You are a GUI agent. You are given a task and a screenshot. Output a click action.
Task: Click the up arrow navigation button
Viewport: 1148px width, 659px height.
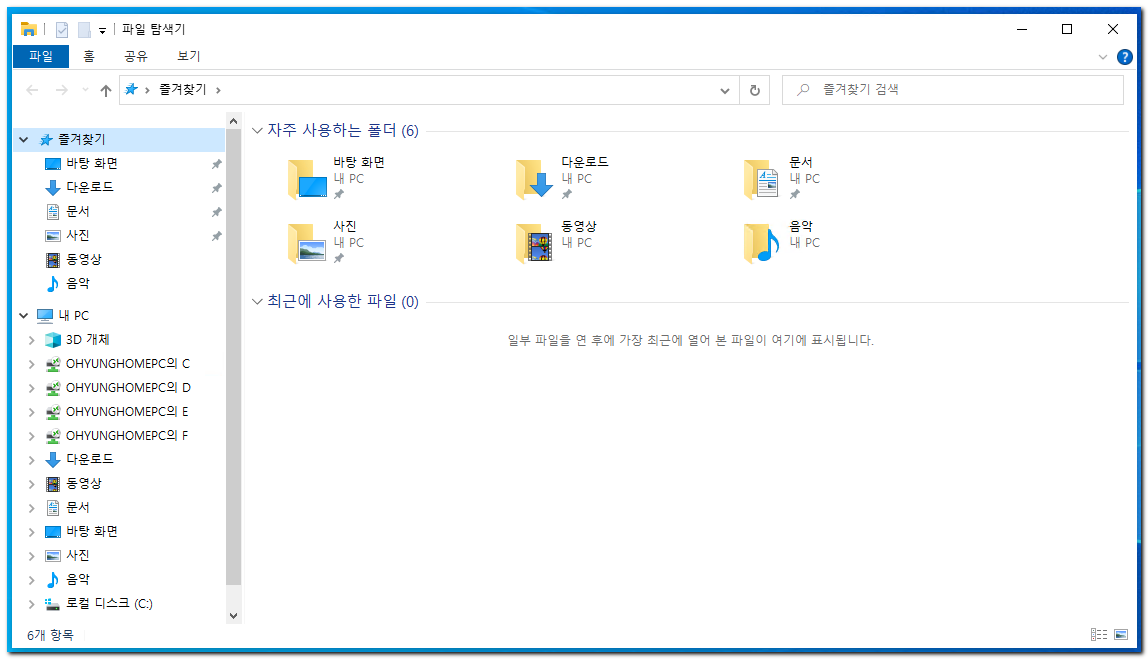(x=106, y=90)
